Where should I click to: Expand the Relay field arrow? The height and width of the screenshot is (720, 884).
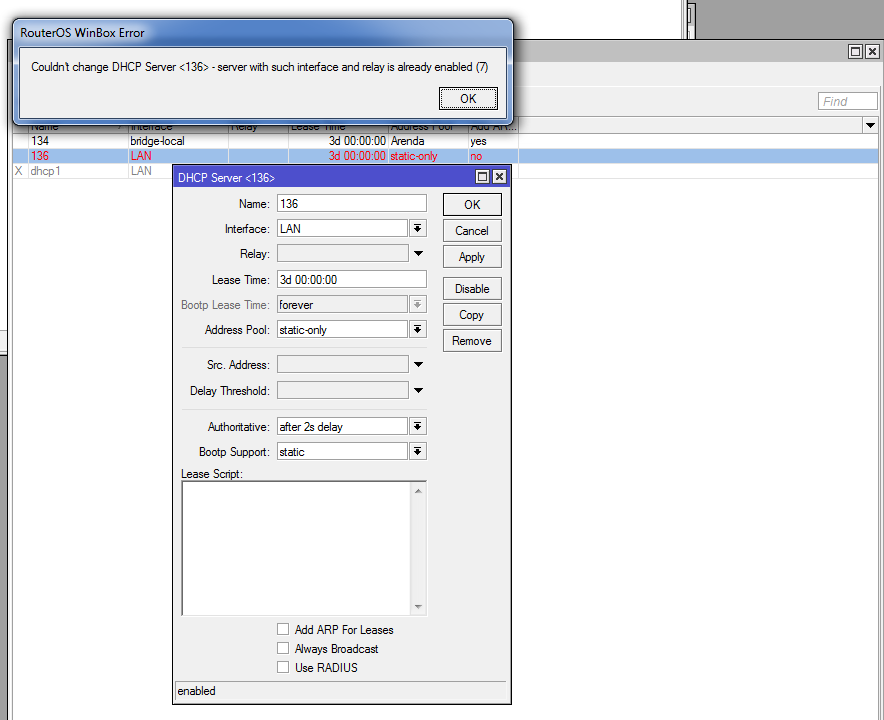pyautogui.click(x=418, y=254)
